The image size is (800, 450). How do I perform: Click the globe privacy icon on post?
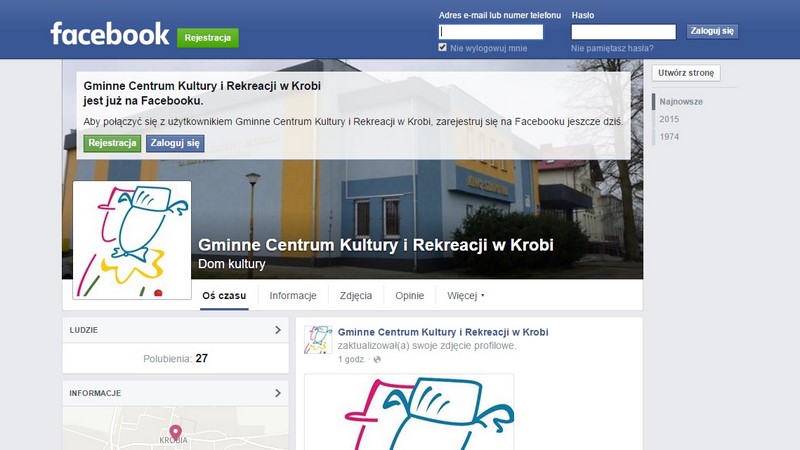[377, 359]
